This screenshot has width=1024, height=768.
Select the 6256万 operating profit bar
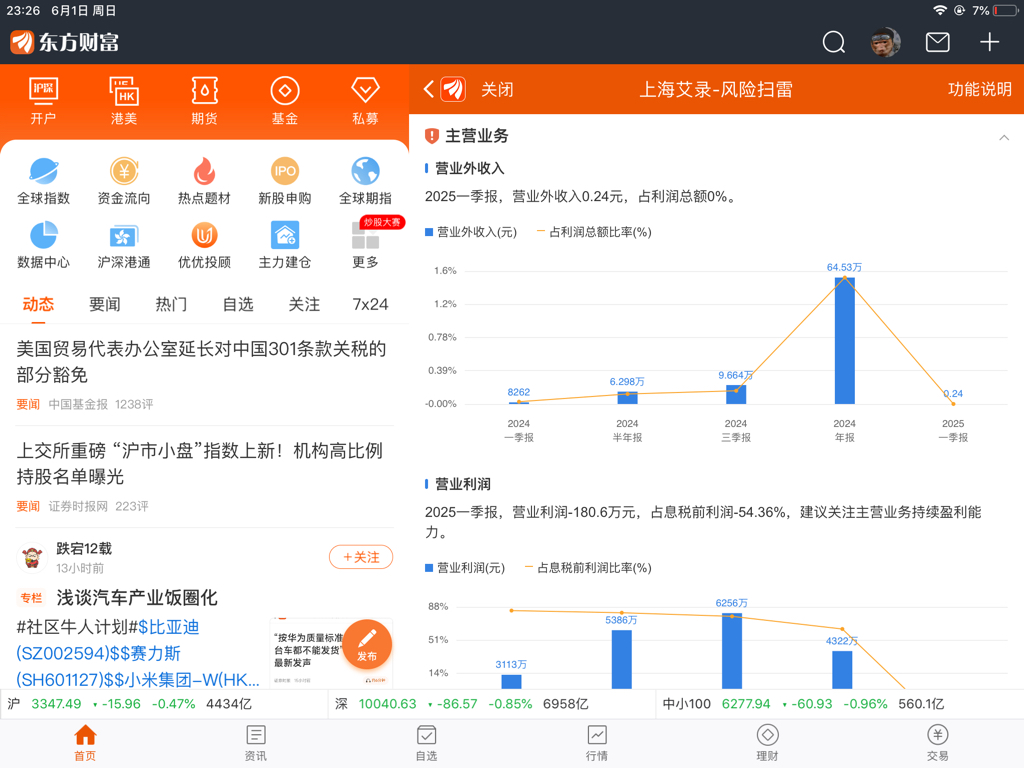pos(731,650)
